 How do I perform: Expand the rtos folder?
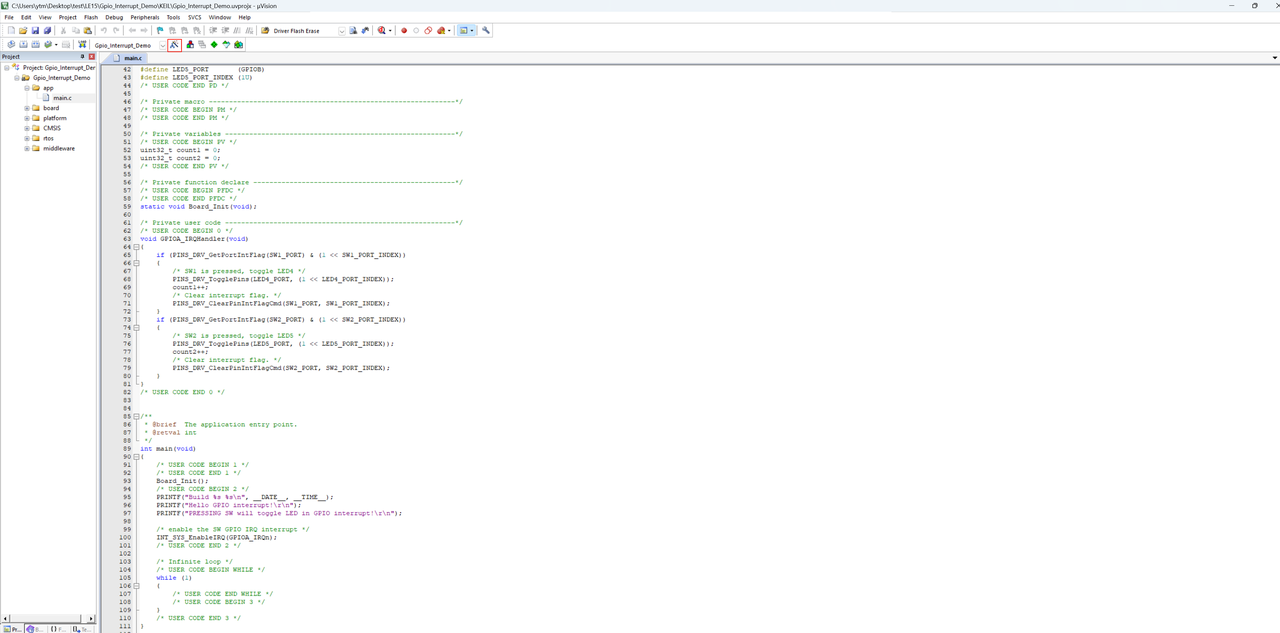click(x=27, y=138)
